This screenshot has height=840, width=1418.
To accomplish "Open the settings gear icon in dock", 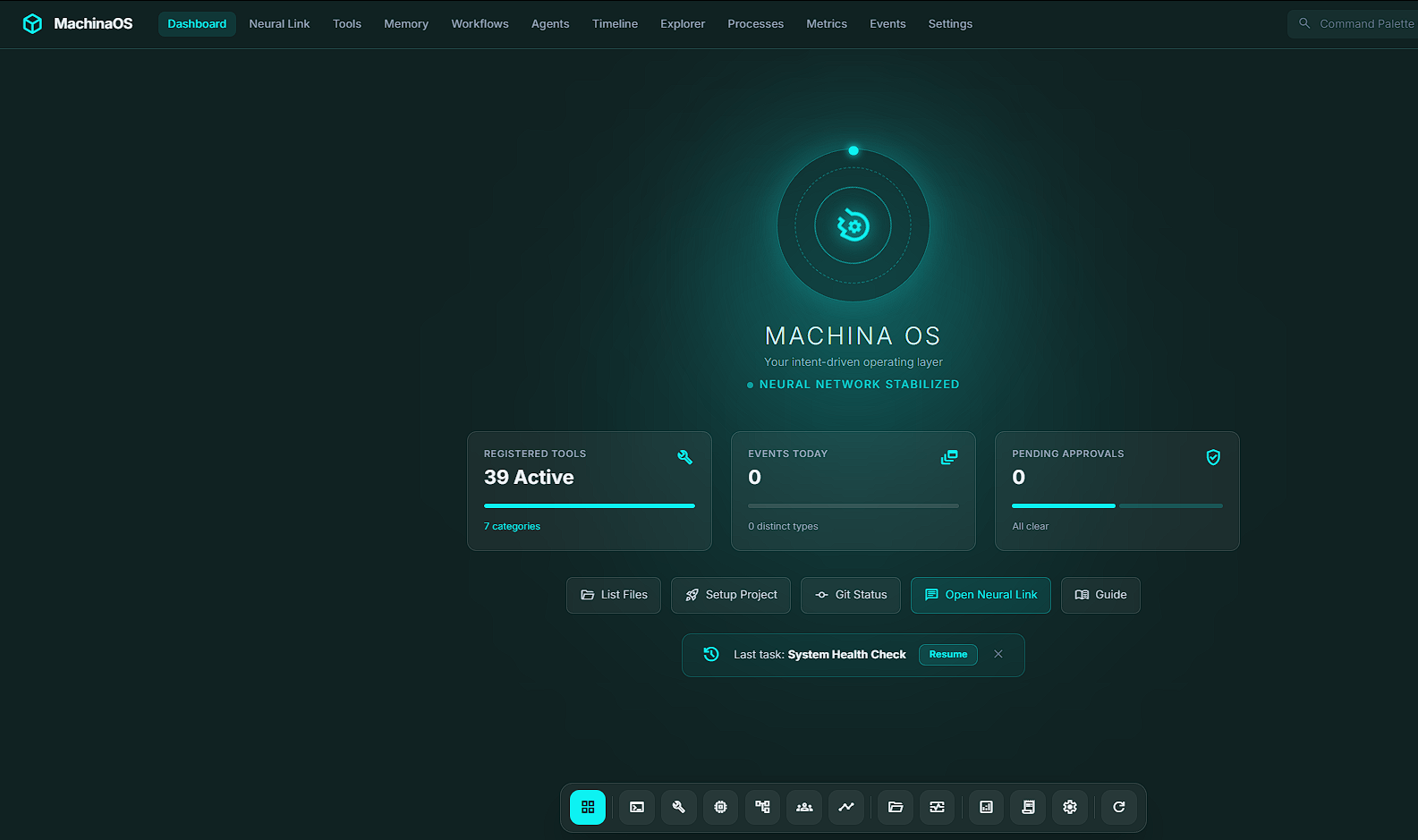I will pos(1070,807).
